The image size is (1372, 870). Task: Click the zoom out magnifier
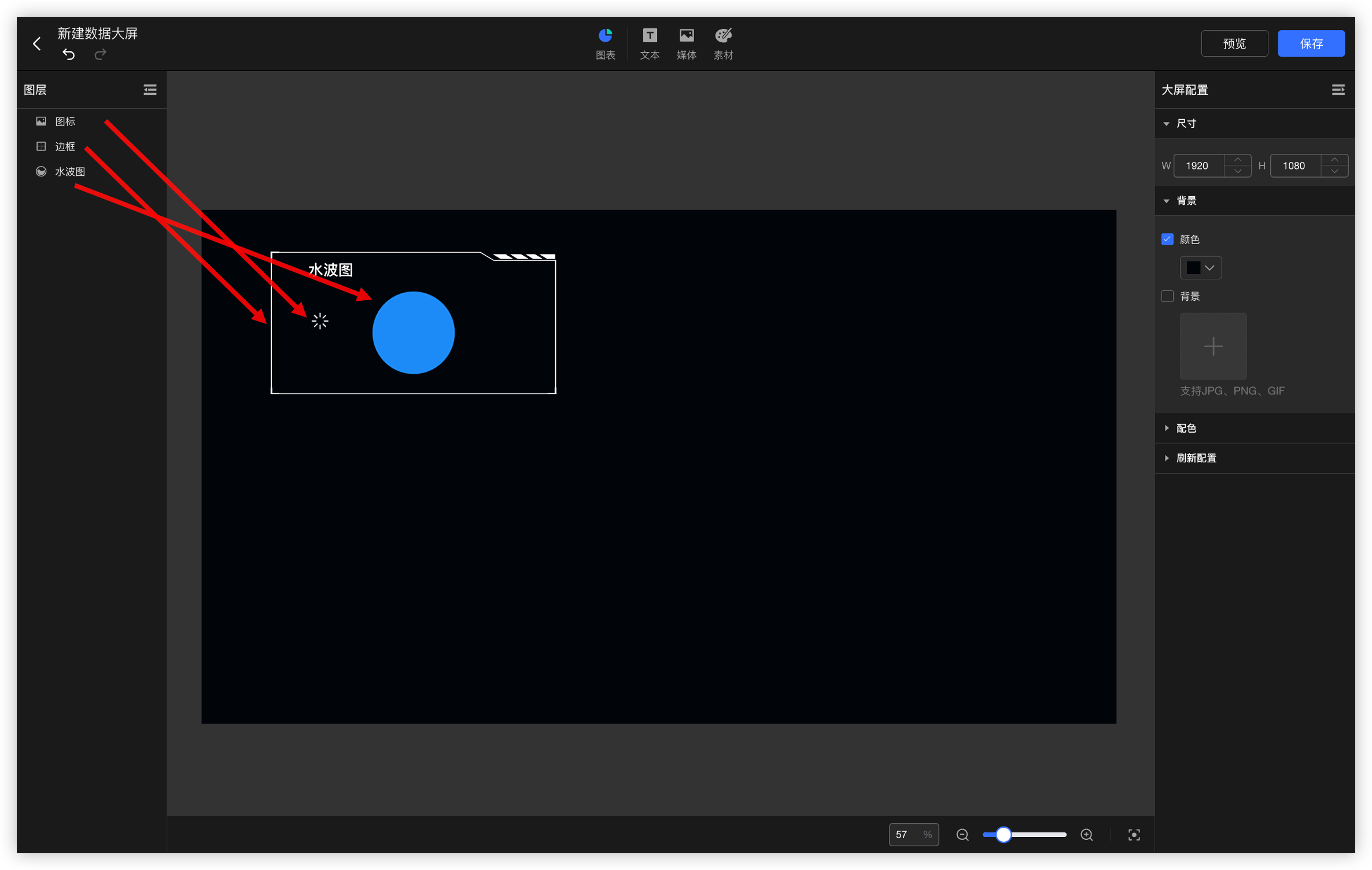pos(962,835)
